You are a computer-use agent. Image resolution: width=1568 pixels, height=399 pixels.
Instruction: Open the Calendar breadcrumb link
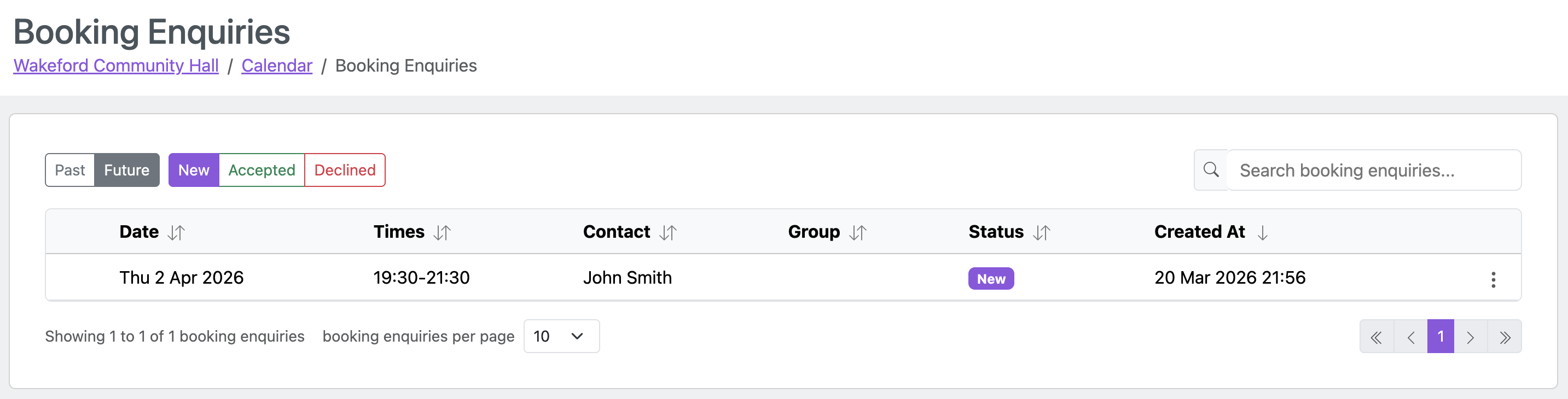pyautogui.click(x=276, y=66)
